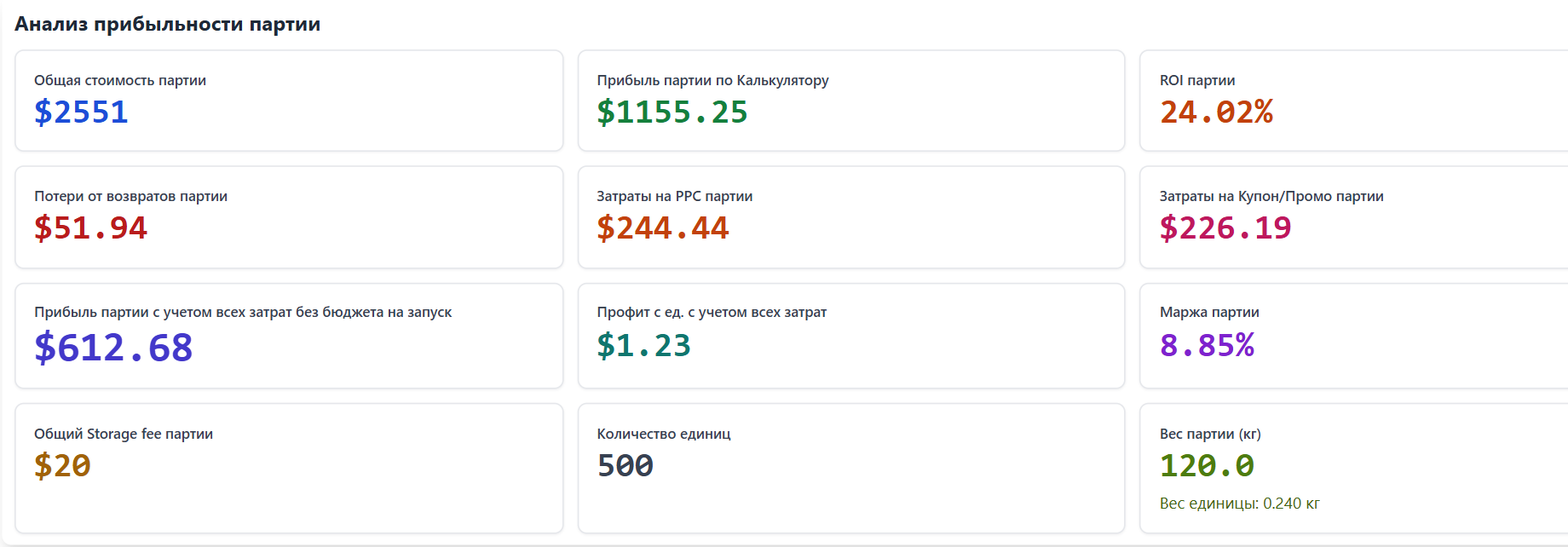The width and height of the screenshot is (1568, 547).
Task: Select the "Прибыль партии по Калькулятору" label
Action: tap(712, 80)
